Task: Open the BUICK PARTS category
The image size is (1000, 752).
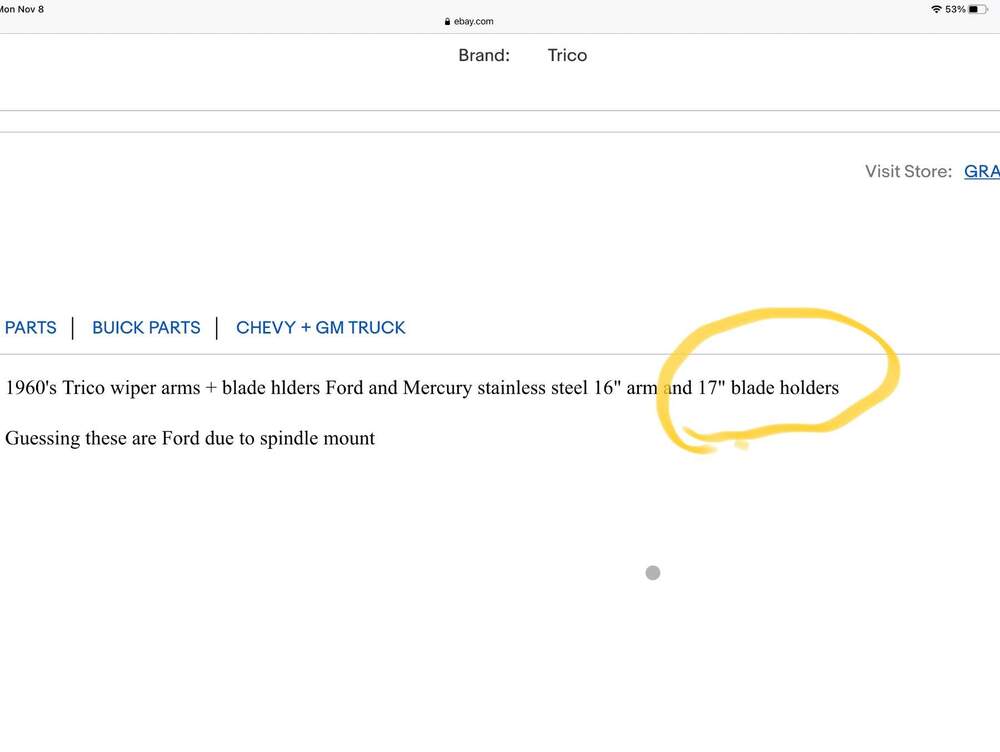Action: pos(146,327)
